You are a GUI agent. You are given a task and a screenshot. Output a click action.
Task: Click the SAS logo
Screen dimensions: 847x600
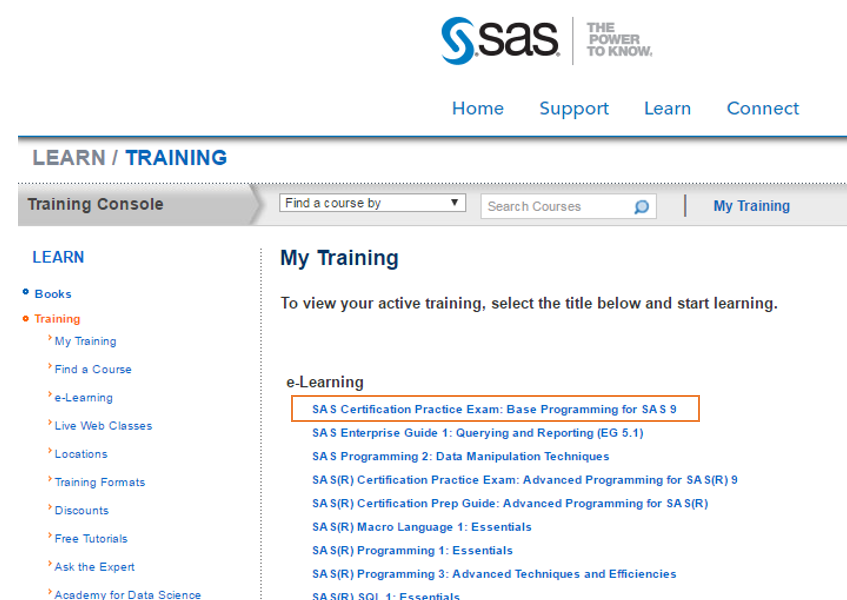pos(500,41)
